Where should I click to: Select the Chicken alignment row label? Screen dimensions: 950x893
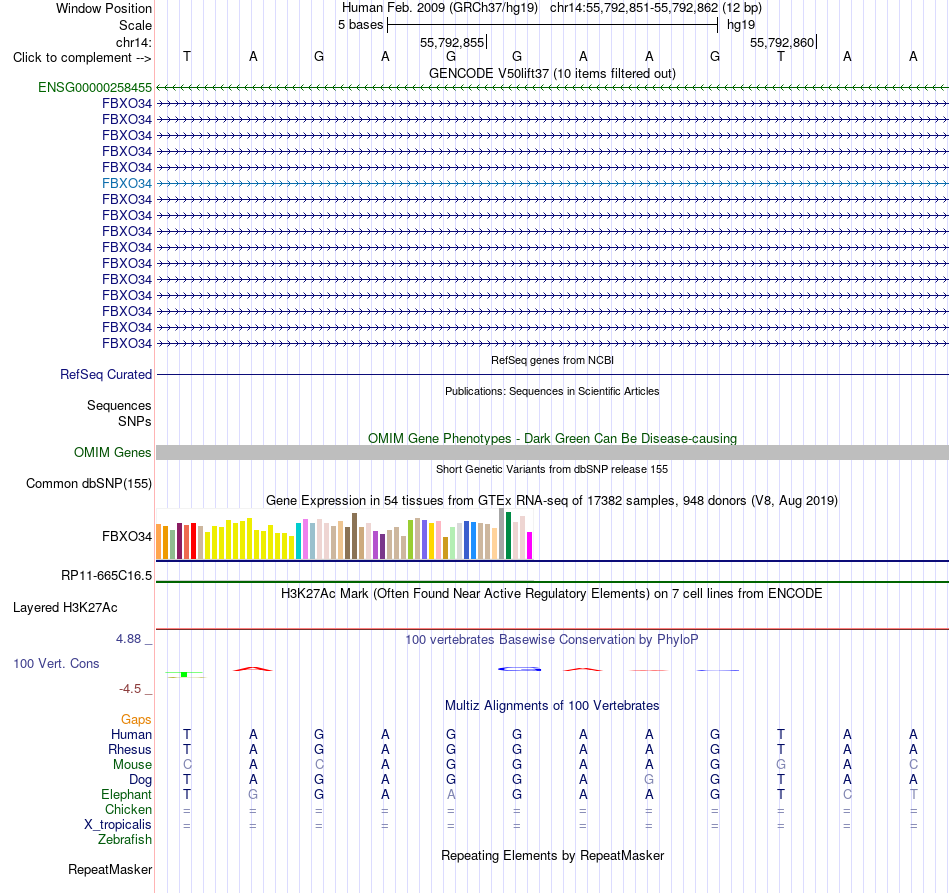[128, 809]
